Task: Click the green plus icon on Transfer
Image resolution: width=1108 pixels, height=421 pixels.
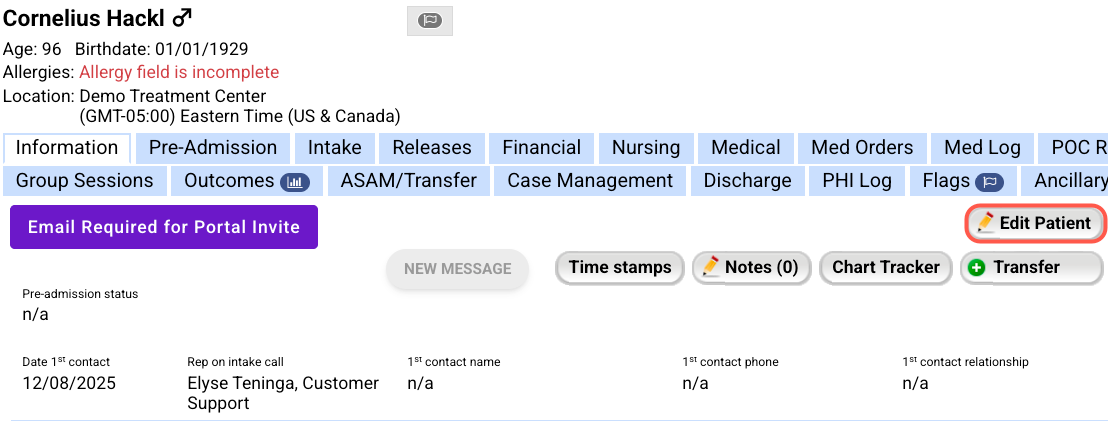Action: pos(977,267)
